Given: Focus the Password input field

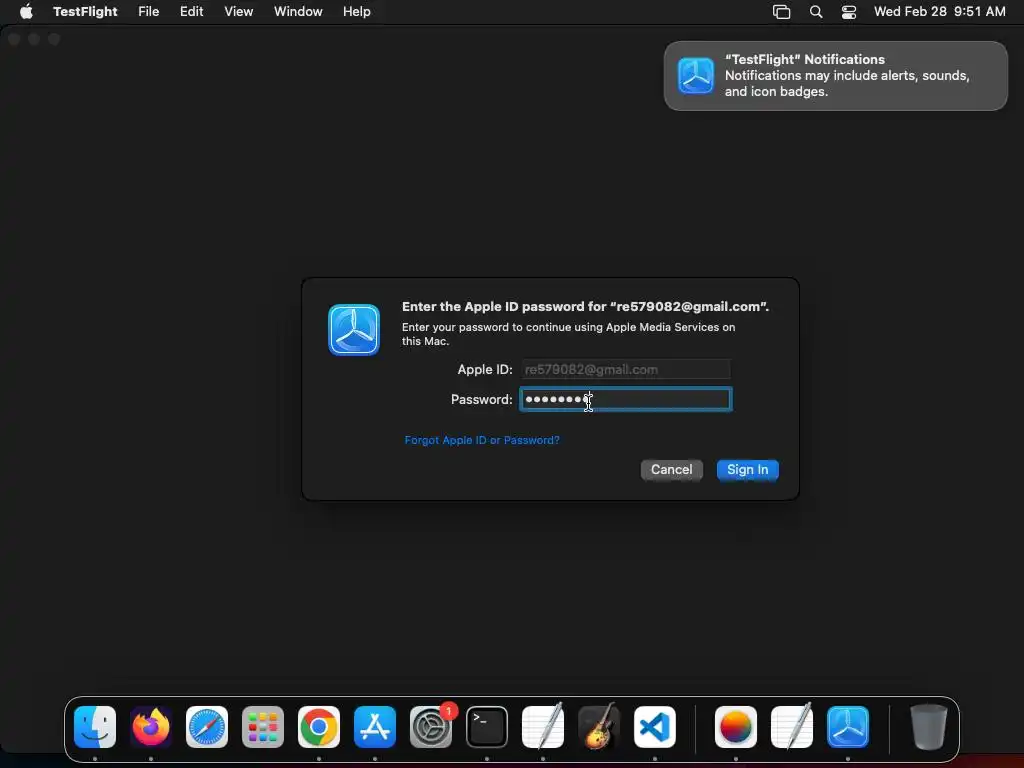Looking at the screenshot, I should coord(626,399).
